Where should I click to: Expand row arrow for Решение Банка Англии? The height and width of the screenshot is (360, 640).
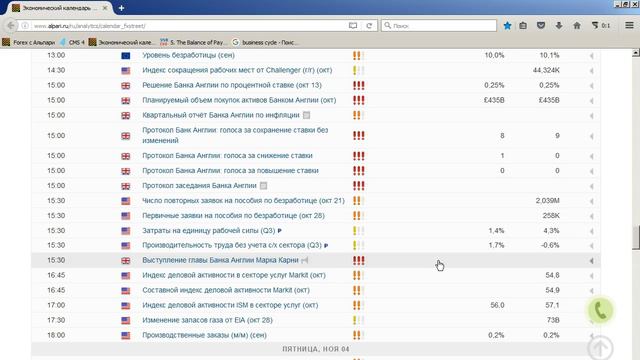591,86
